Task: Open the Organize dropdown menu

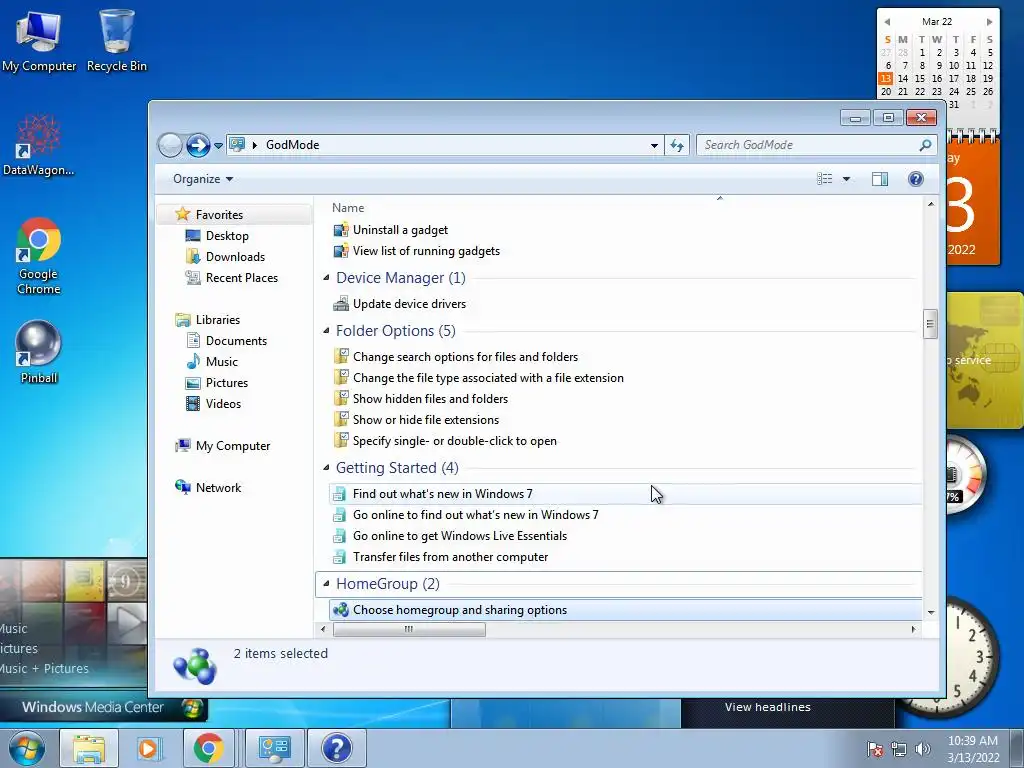Action: click(203, 179)
